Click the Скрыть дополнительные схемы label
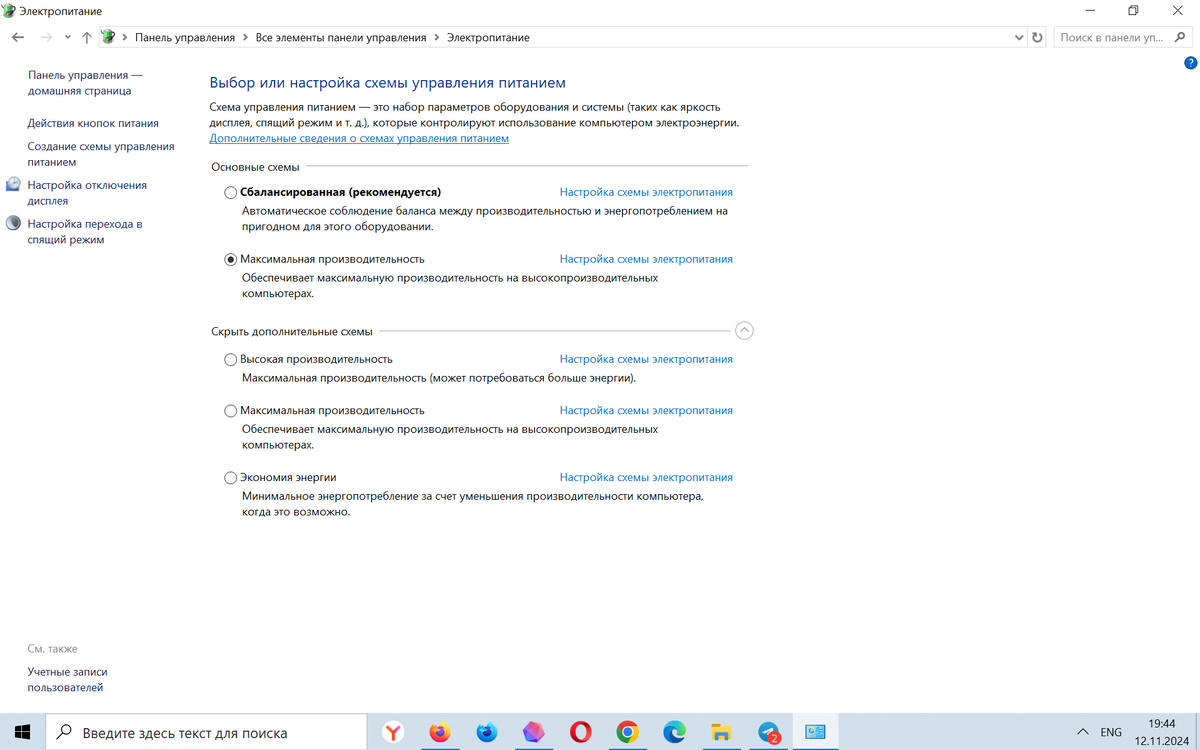 coord(292,331)
